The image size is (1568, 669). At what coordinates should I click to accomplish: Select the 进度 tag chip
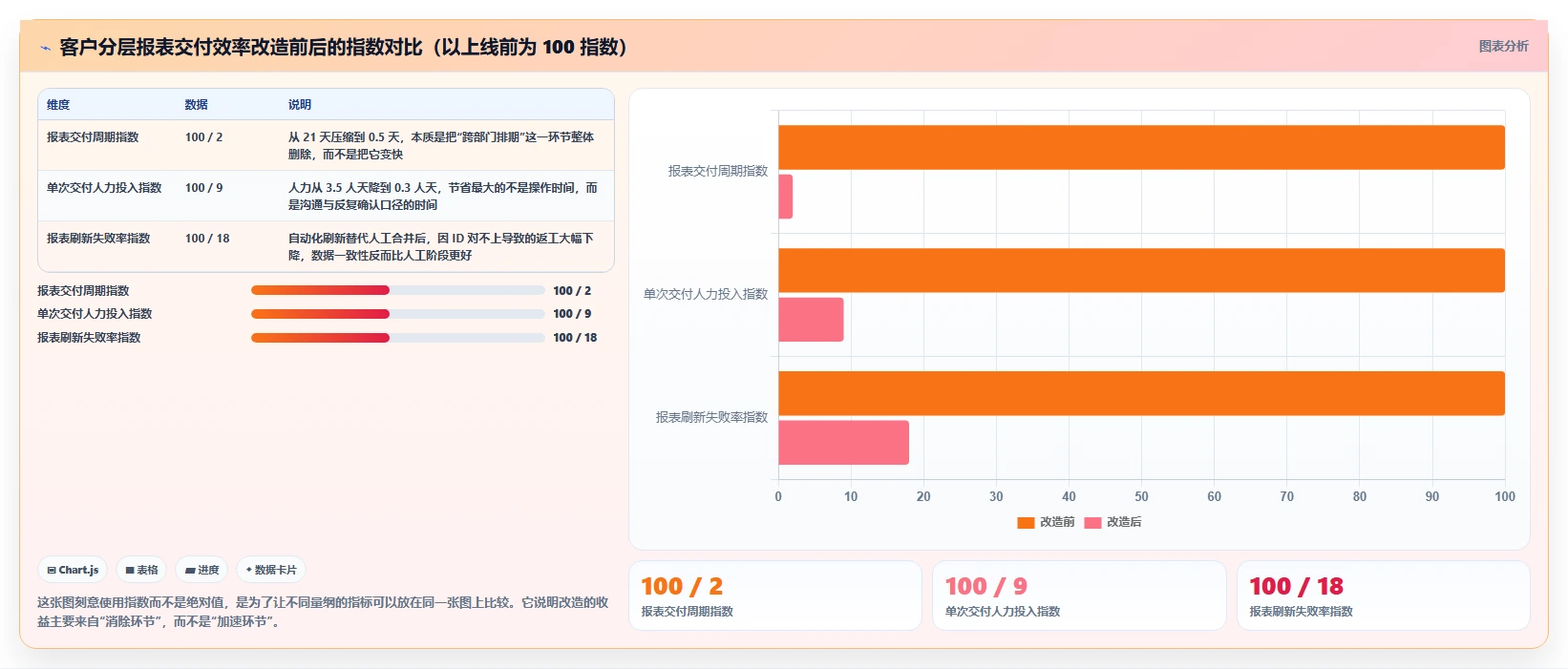click(x=202, y=570)
